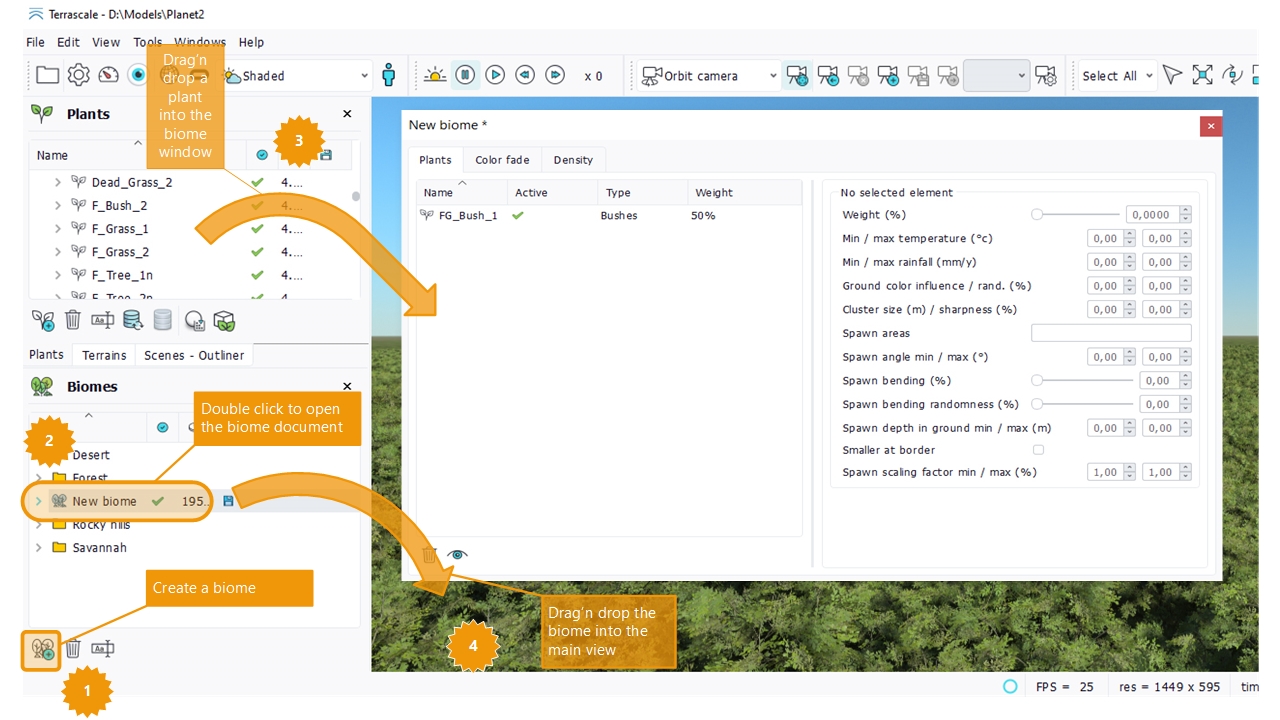The image size is (1280, 720).
Task: Click the Create a biome icon
Action: 42,649
